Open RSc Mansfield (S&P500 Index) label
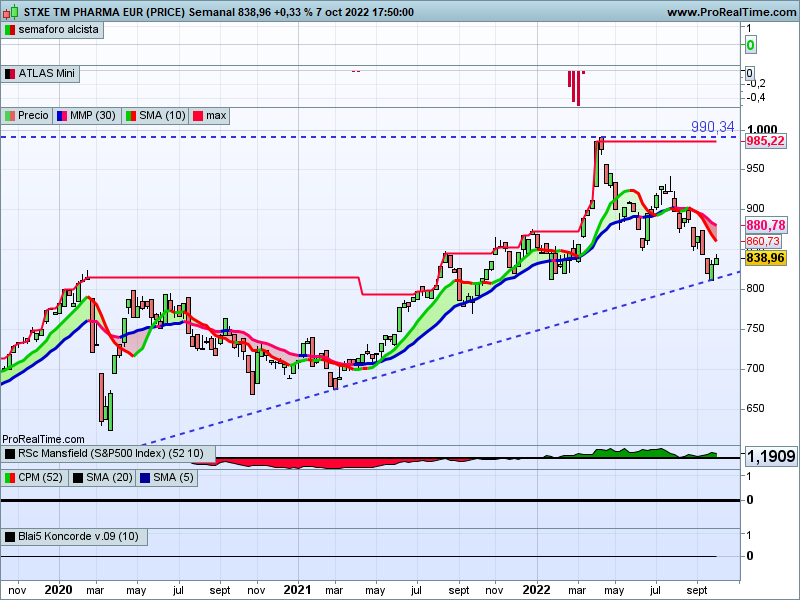This screenshot has width=800, height=600. click(x=111, y=454)
